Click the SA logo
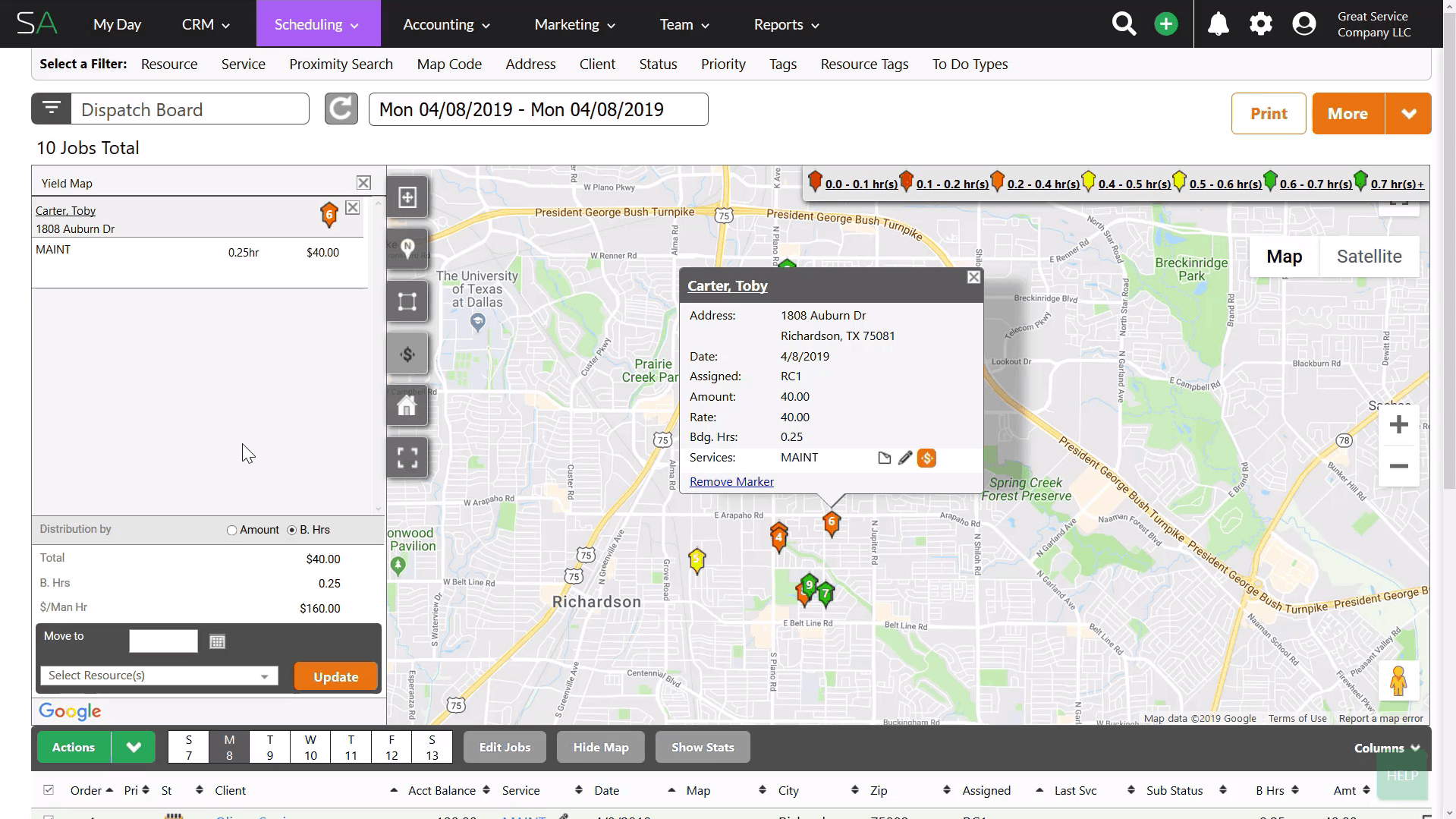This screenshot has height=819, width=1456. 37,24
